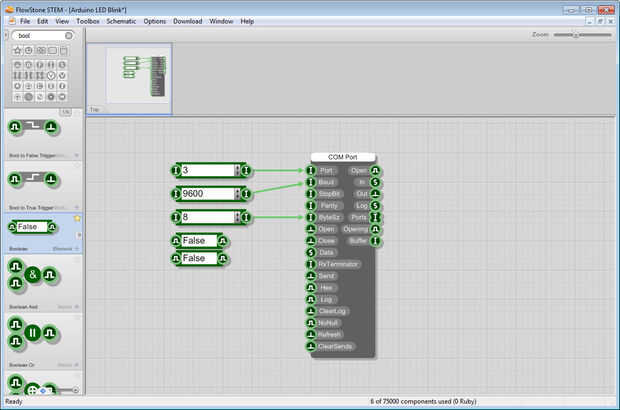
Task: Open the Help menu
Action: coord(247,21)
